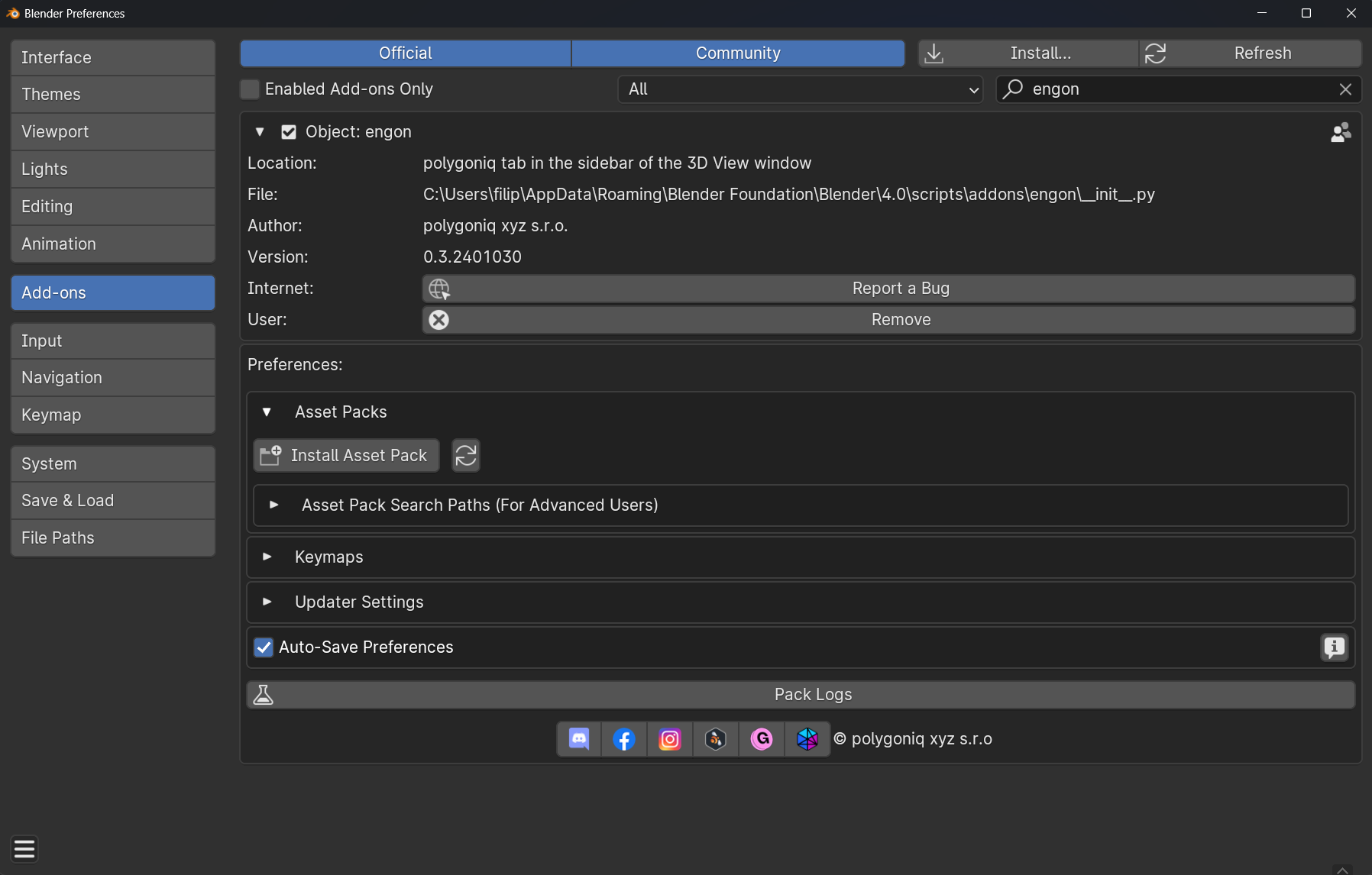Toggle Enabled Add-ons Only checkbox
Viewport: 1372px width, 875px height.
pyautogui.click(x=251, y=89)
